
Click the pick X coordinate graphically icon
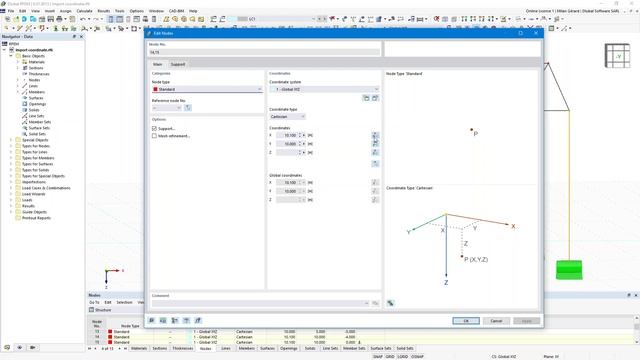coord(375,135)
